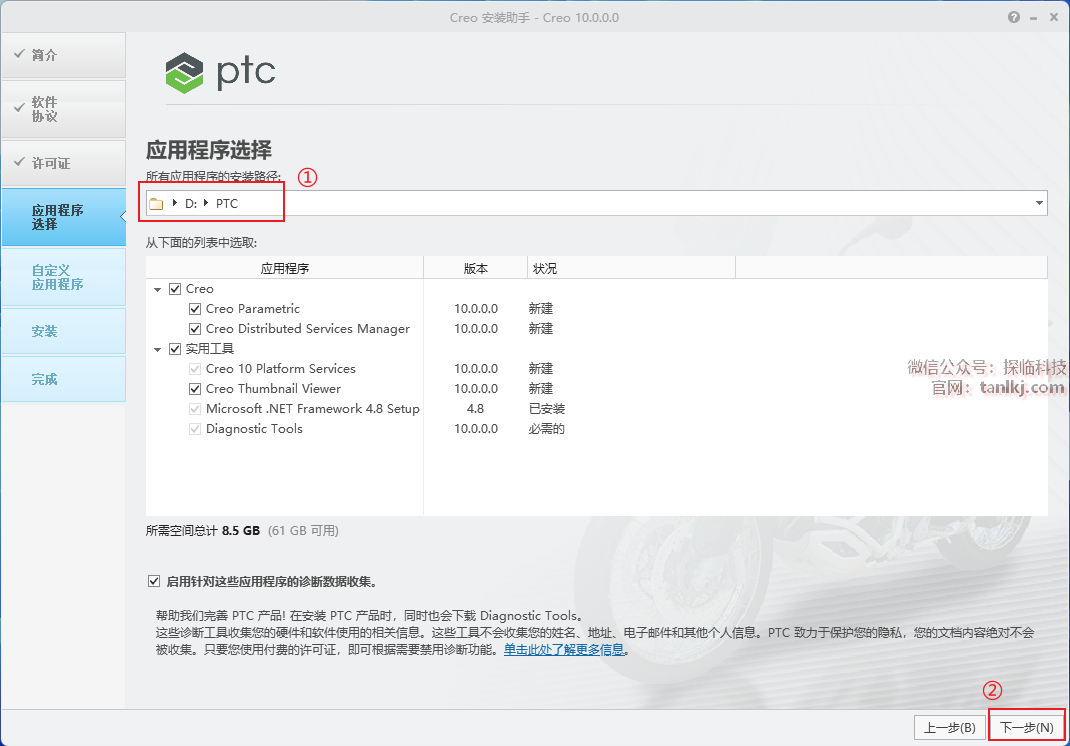Click PTC segment in install path
Image resolution: width=1070 pixels, height=746 pixels.
click(x=227, y=203)
